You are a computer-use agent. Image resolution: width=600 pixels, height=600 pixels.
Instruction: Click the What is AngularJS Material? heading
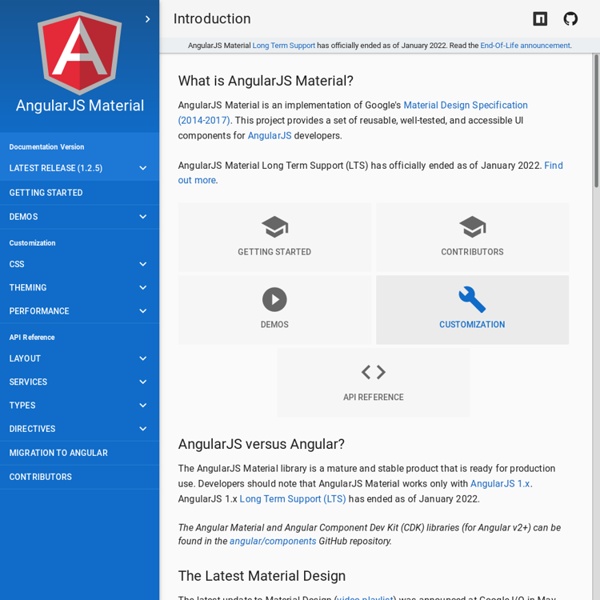(x=266, y=81)
